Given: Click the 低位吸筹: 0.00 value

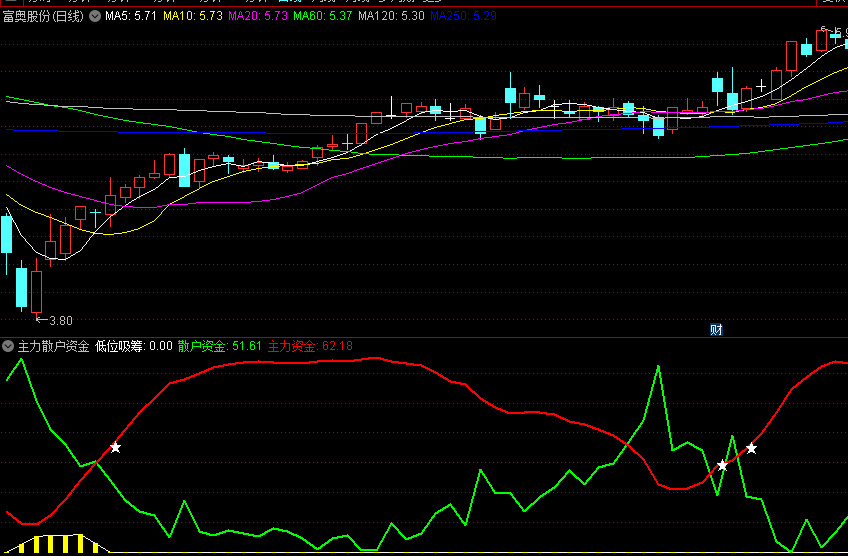Looking at the screenshot, I should (134, 346).
